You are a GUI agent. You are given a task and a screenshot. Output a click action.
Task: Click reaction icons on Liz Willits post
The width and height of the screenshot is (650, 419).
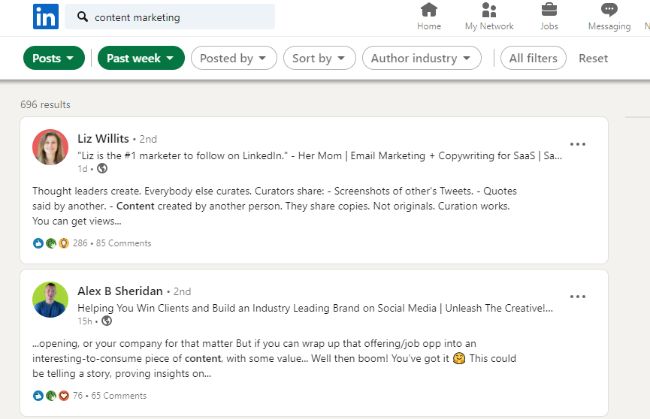click(51, 243)
